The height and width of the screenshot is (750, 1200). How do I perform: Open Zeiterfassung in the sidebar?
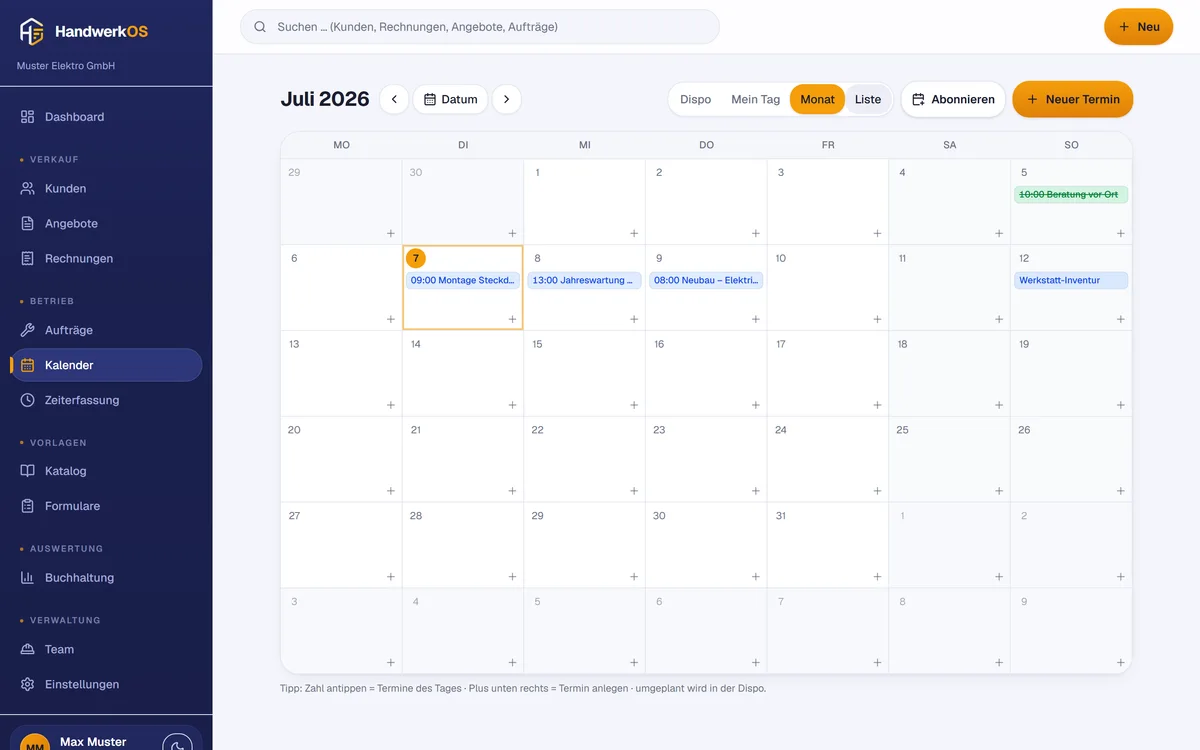[x=106, y=400]
